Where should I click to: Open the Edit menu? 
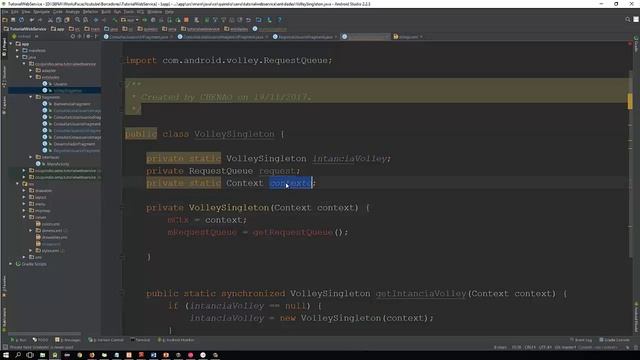tap(15, 12)
